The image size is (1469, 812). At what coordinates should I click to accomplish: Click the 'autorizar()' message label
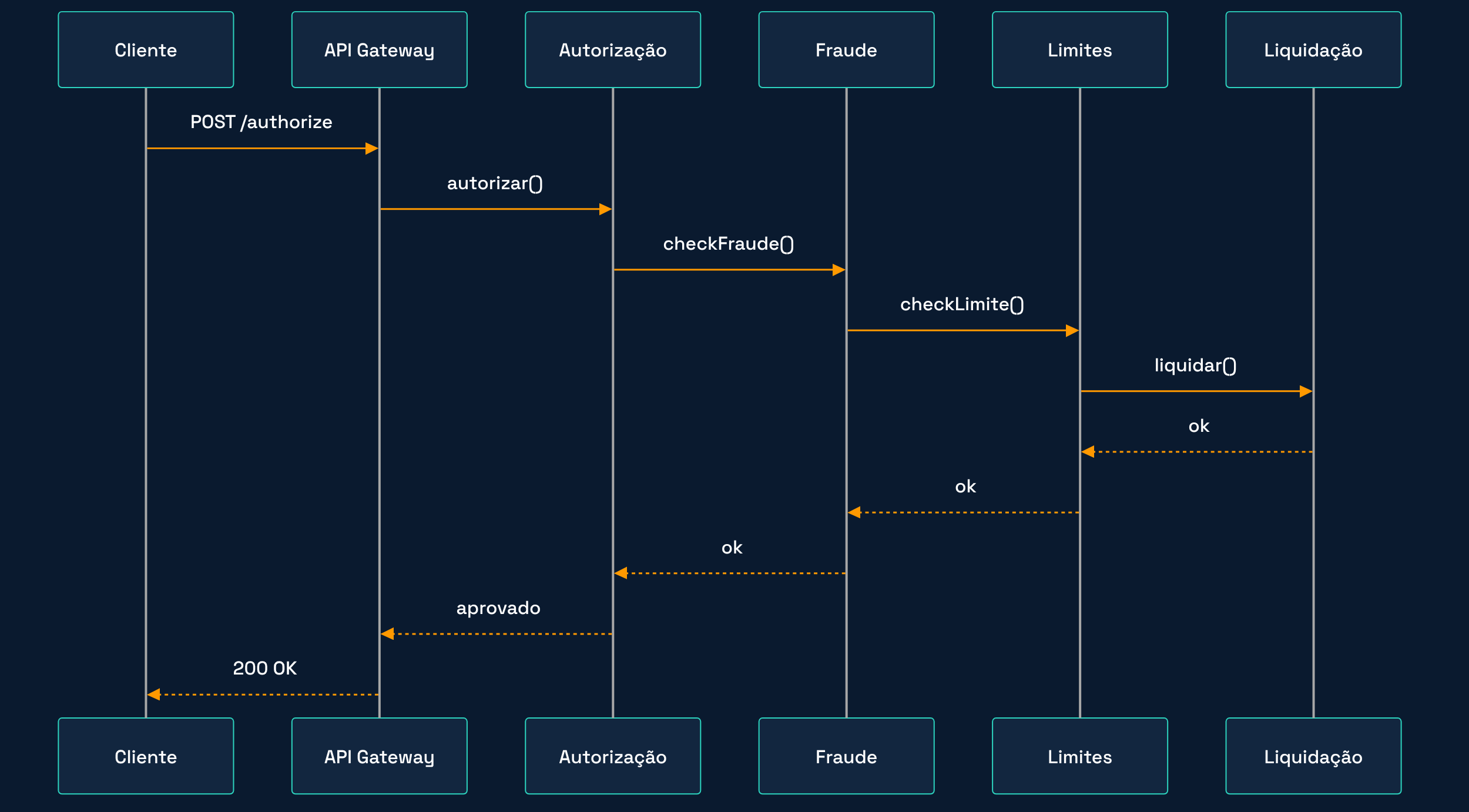pyautogui.click(x=495, y=183)
